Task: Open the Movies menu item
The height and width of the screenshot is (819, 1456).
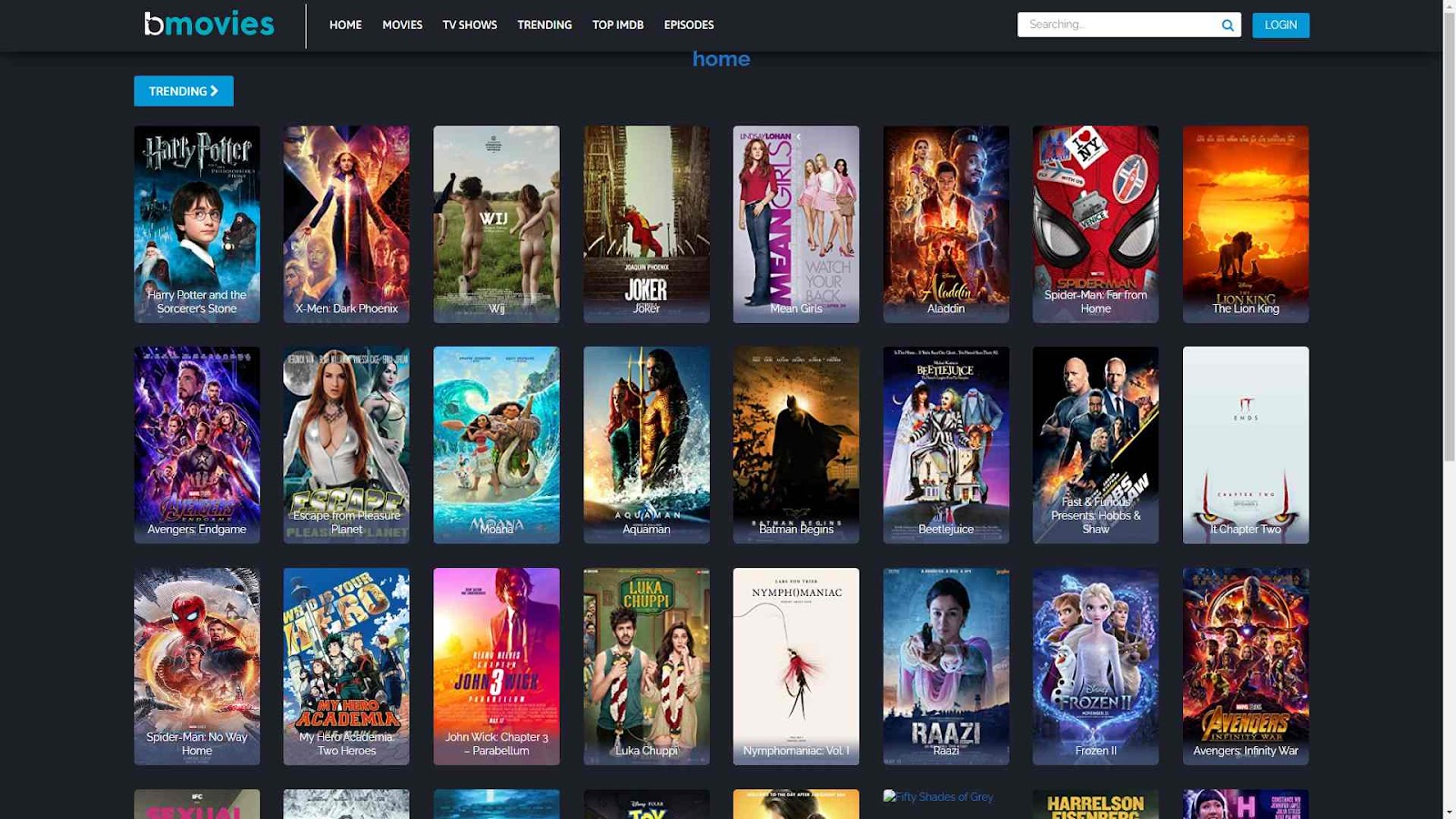Action: coord(402,25)
